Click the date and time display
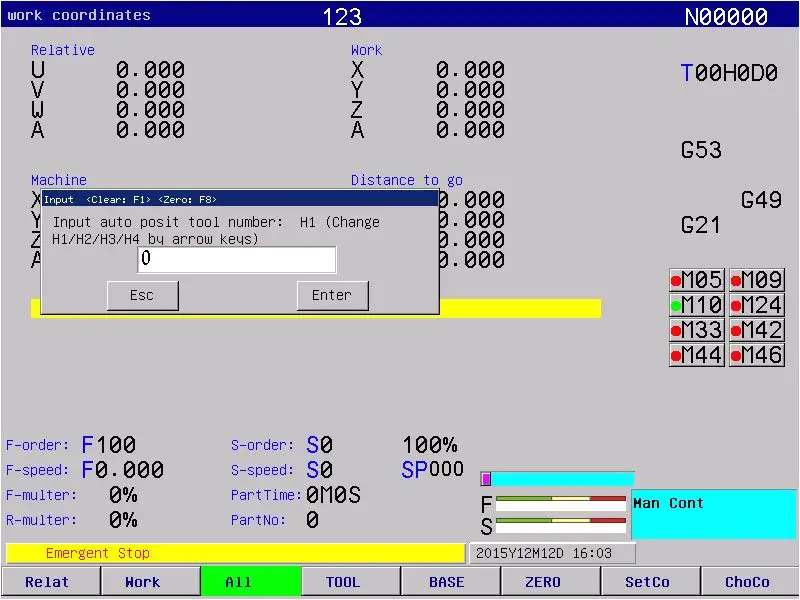Screen dimensions: 800x600 pos(552,553)
